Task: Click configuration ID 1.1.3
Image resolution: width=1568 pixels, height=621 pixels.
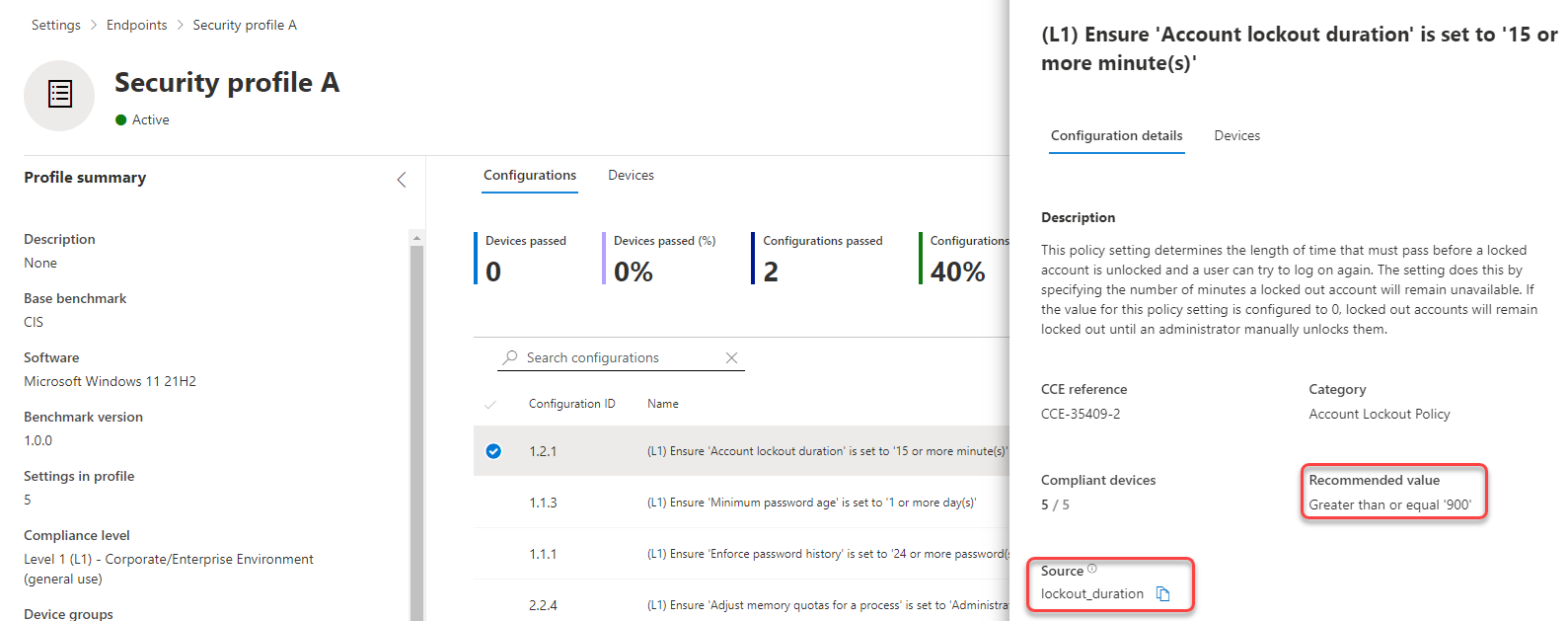Action: pos(543,503)
